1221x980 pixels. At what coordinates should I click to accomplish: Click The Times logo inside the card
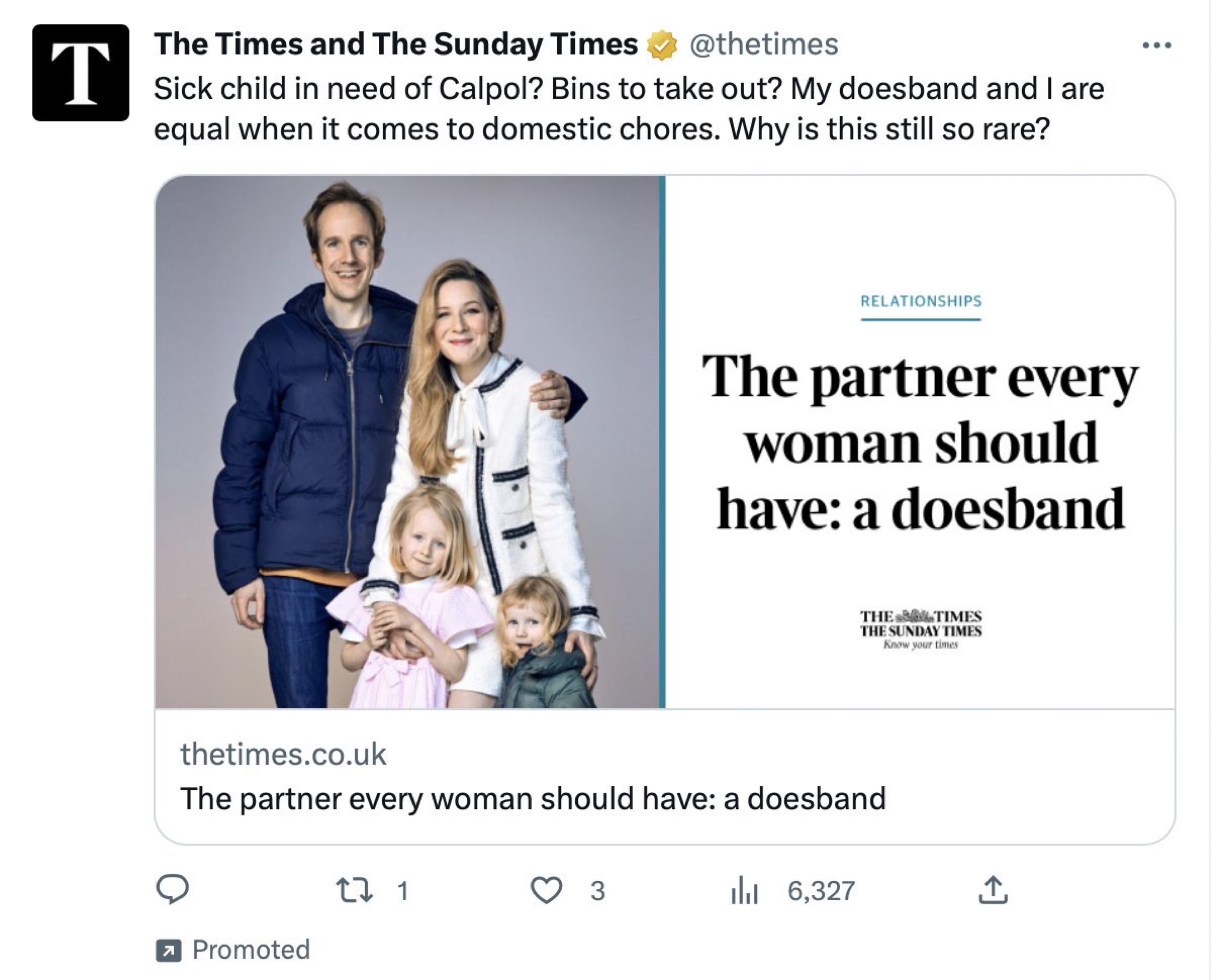click(921, 629)
